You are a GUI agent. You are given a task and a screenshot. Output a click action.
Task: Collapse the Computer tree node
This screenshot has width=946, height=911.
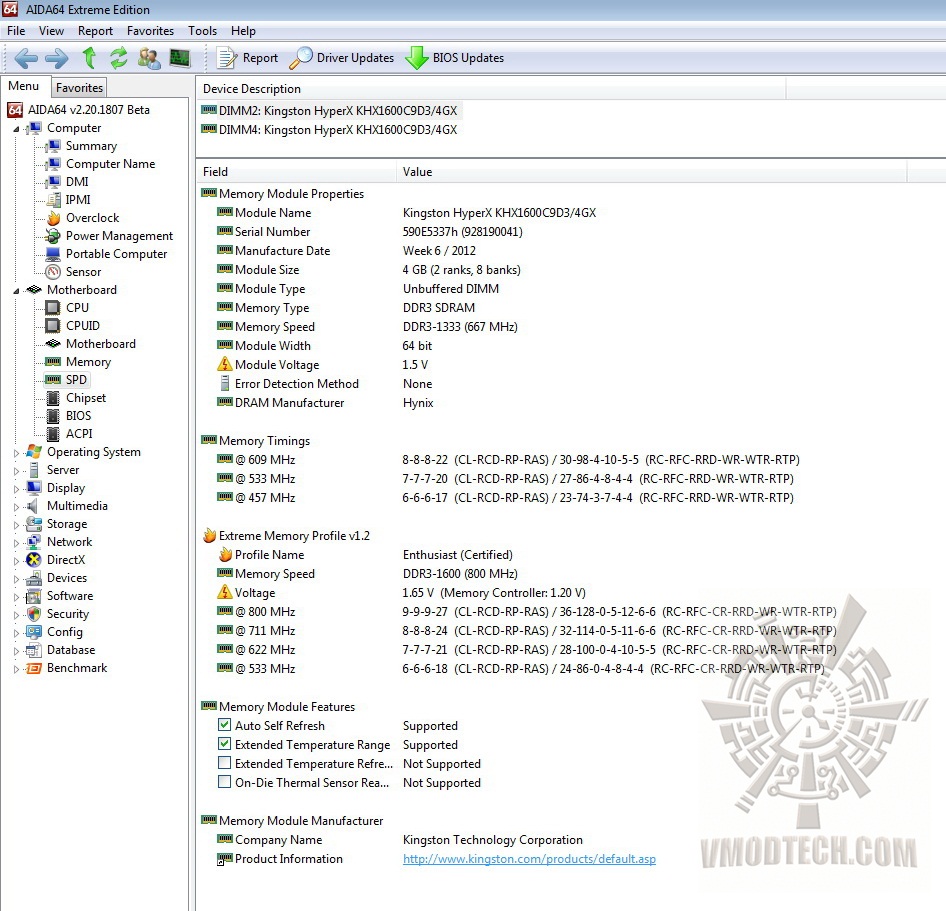click(16, 129)
